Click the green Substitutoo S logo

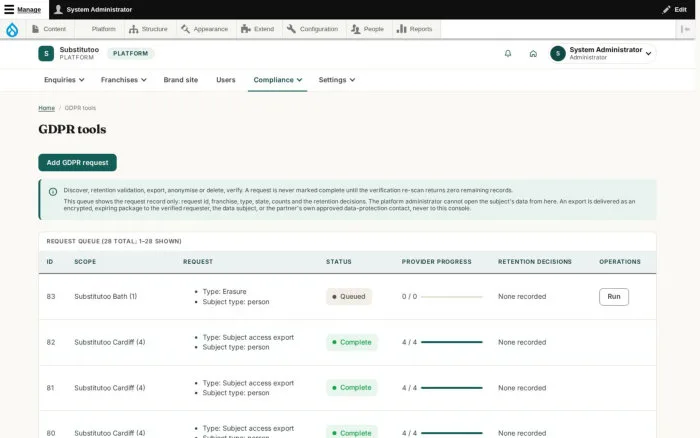click(x=46, y=54)
